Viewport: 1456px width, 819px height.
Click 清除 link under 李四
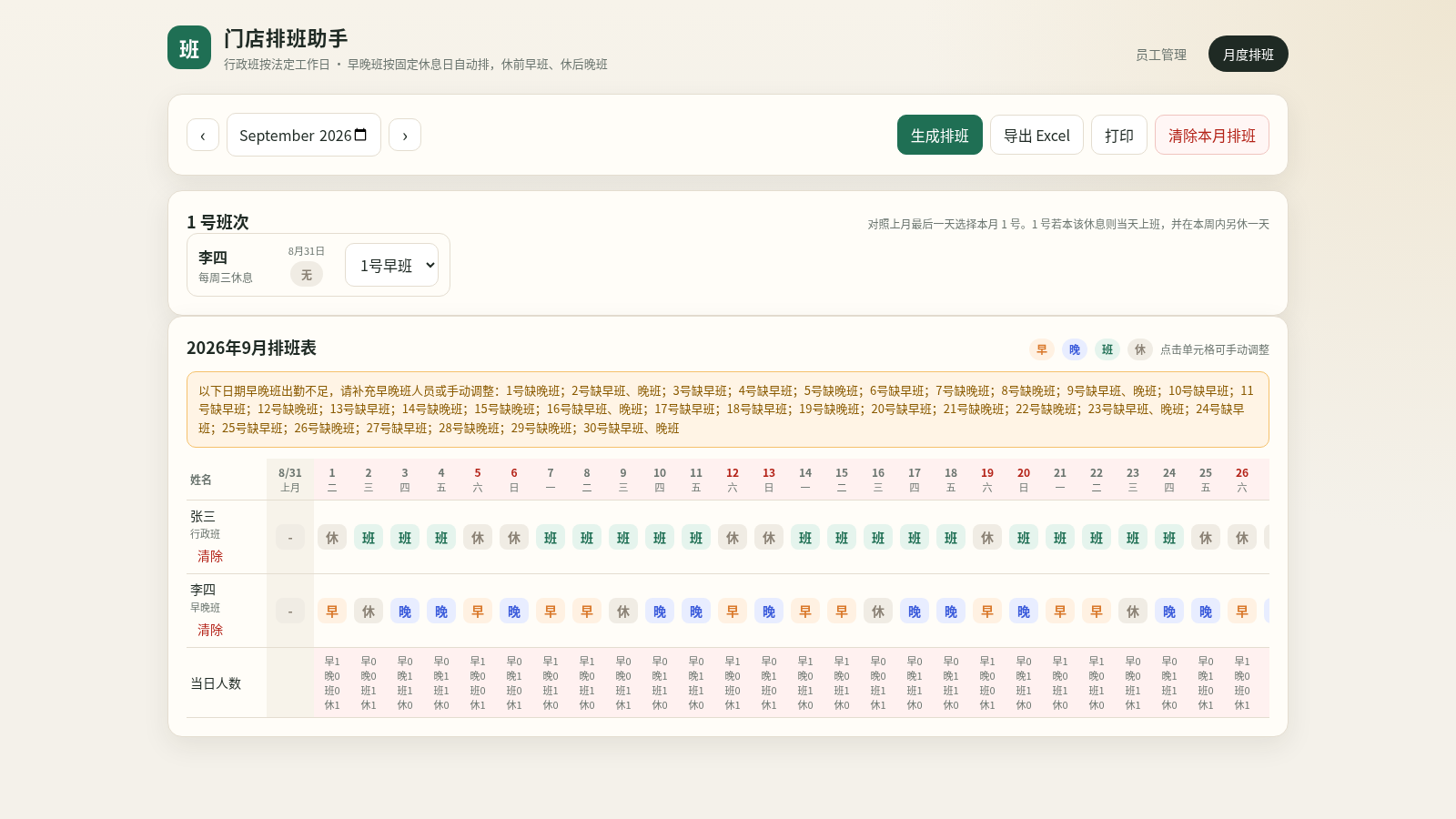pos(210,630)
